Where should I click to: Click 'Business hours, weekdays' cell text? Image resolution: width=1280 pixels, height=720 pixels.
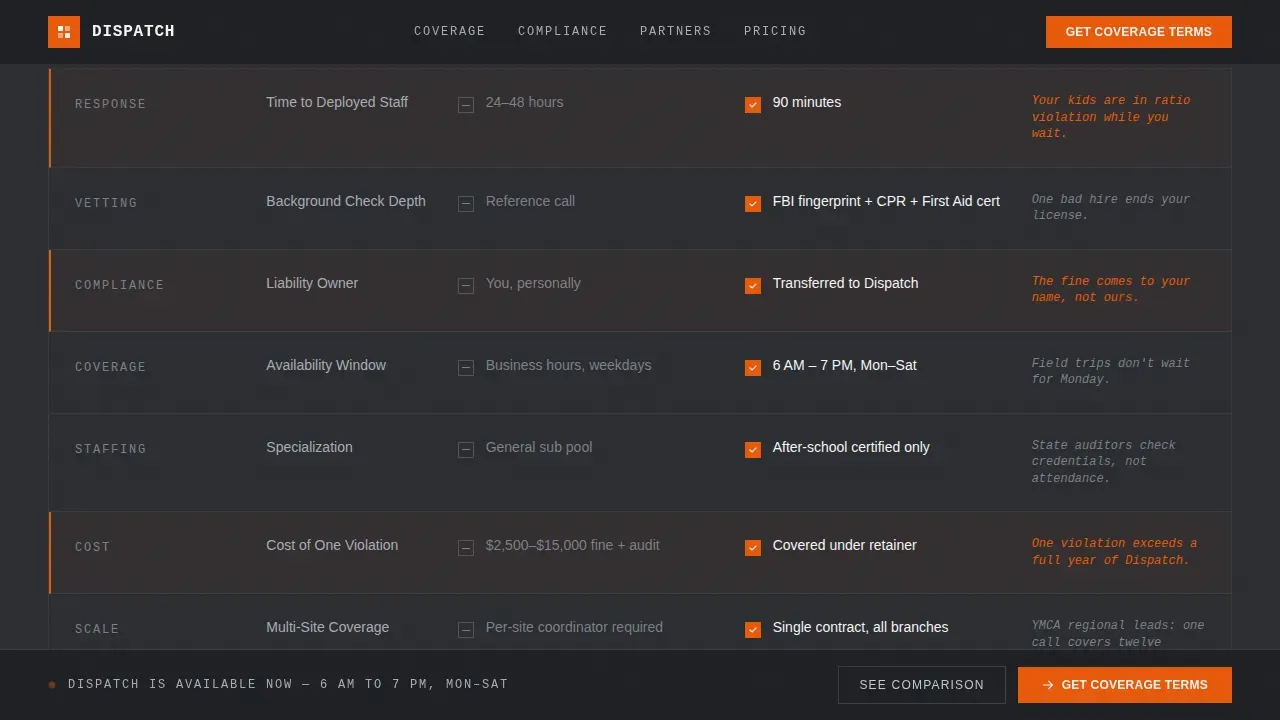(569, 365)
